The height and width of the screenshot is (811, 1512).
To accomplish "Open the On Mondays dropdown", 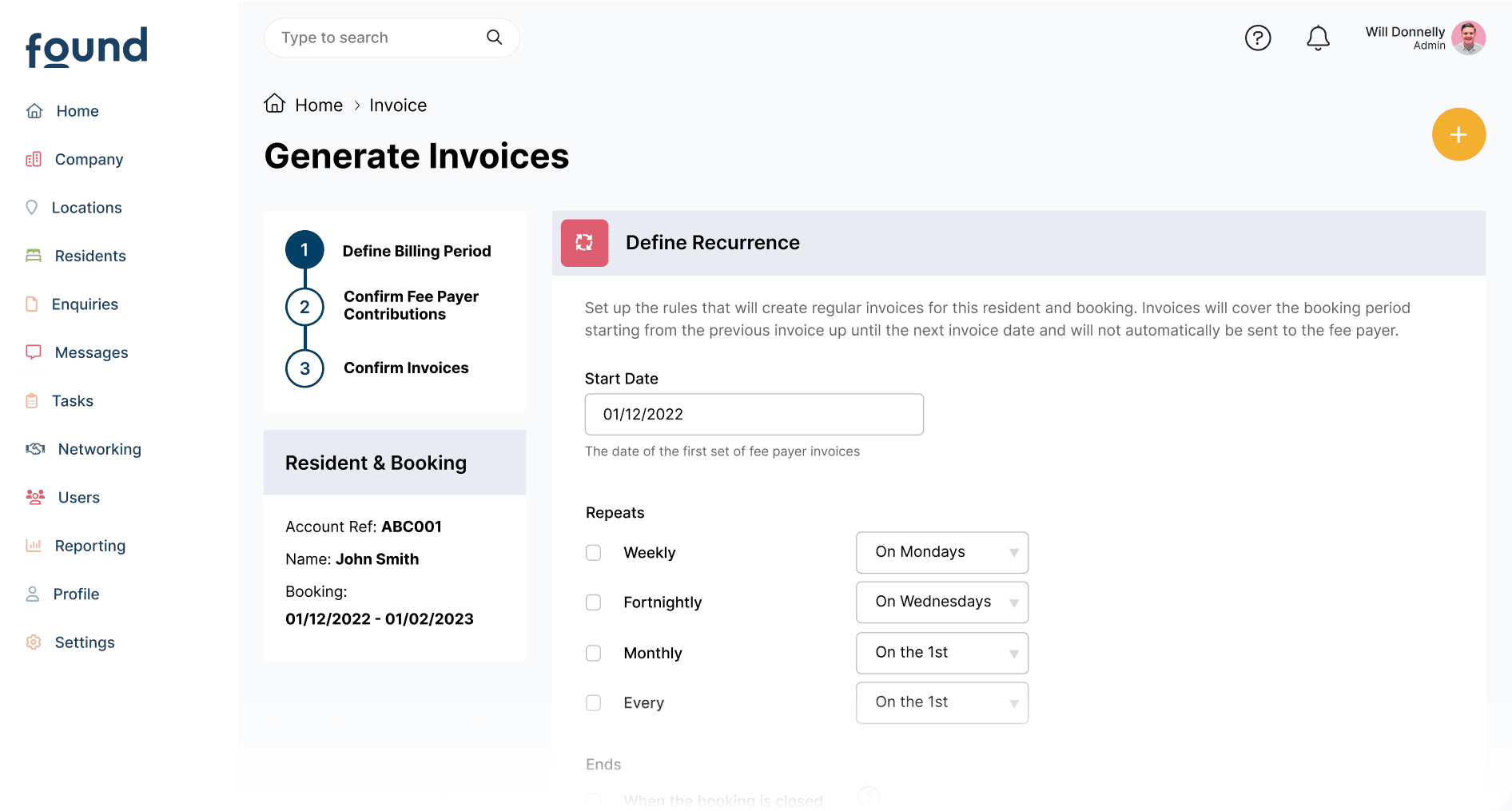I will pyautogui.click(x=941, y=552).
